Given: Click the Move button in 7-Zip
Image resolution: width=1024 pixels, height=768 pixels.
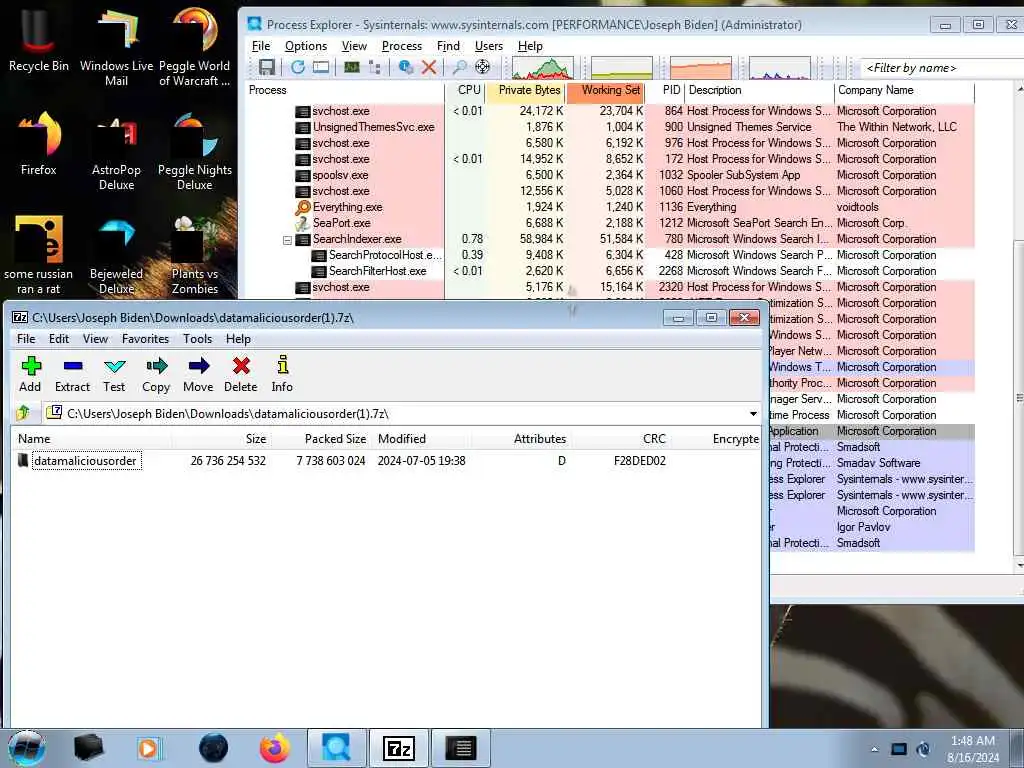Looking at the screenshot, I should click(x=198, y=374).
